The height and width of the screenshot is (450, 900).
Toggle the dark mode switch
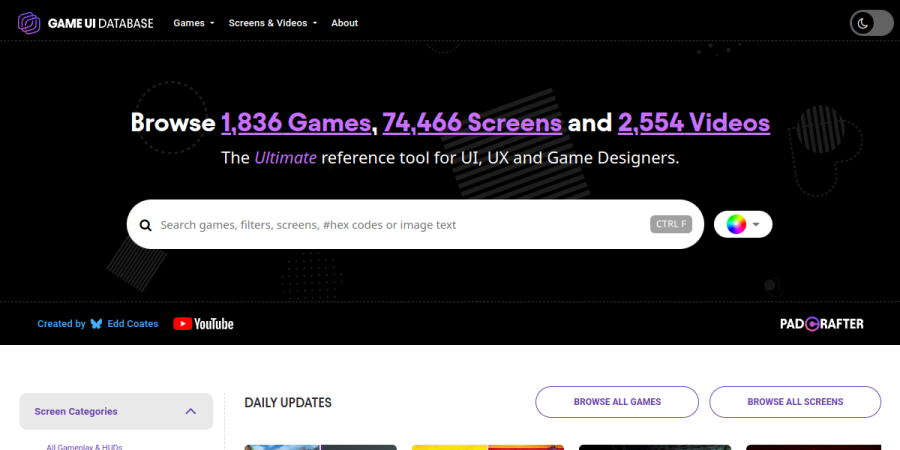click(871, 23)
